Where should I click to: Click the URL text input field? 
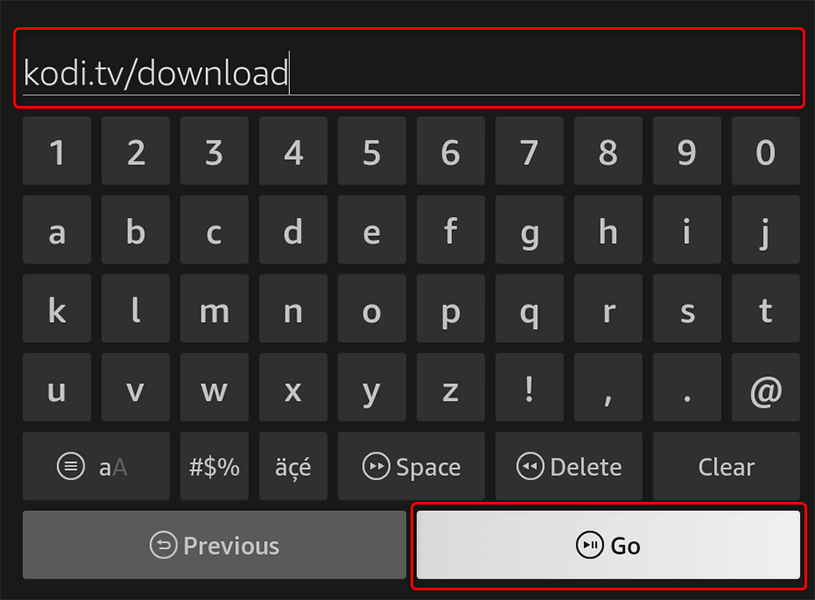[x=408, y=71]
